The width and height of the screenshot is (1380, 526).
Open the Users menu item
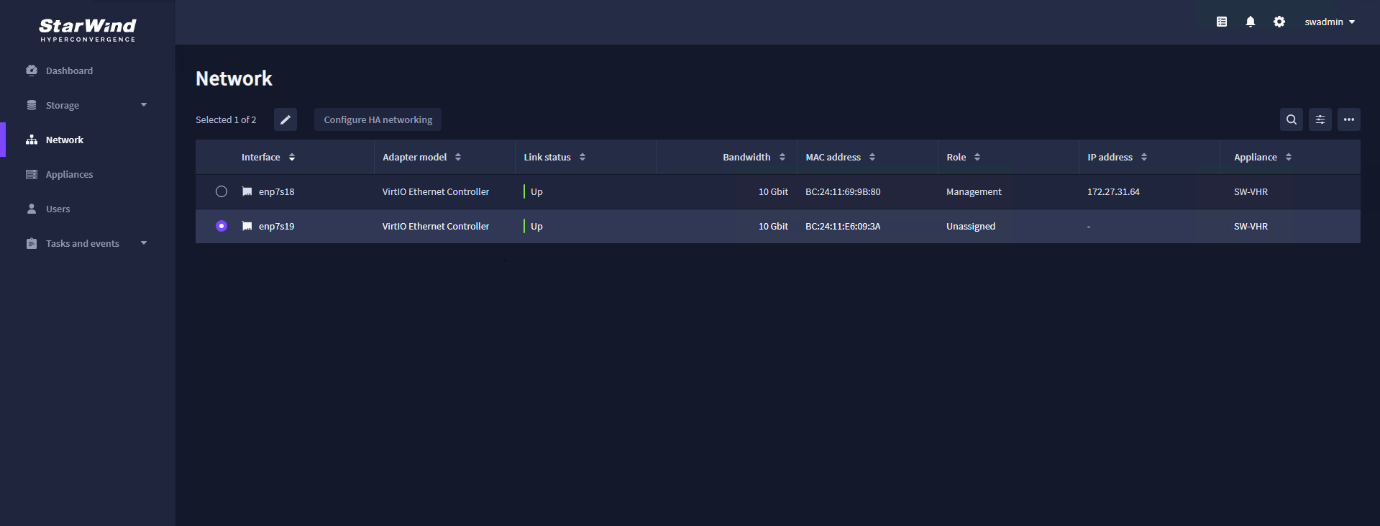click(58, 209)
